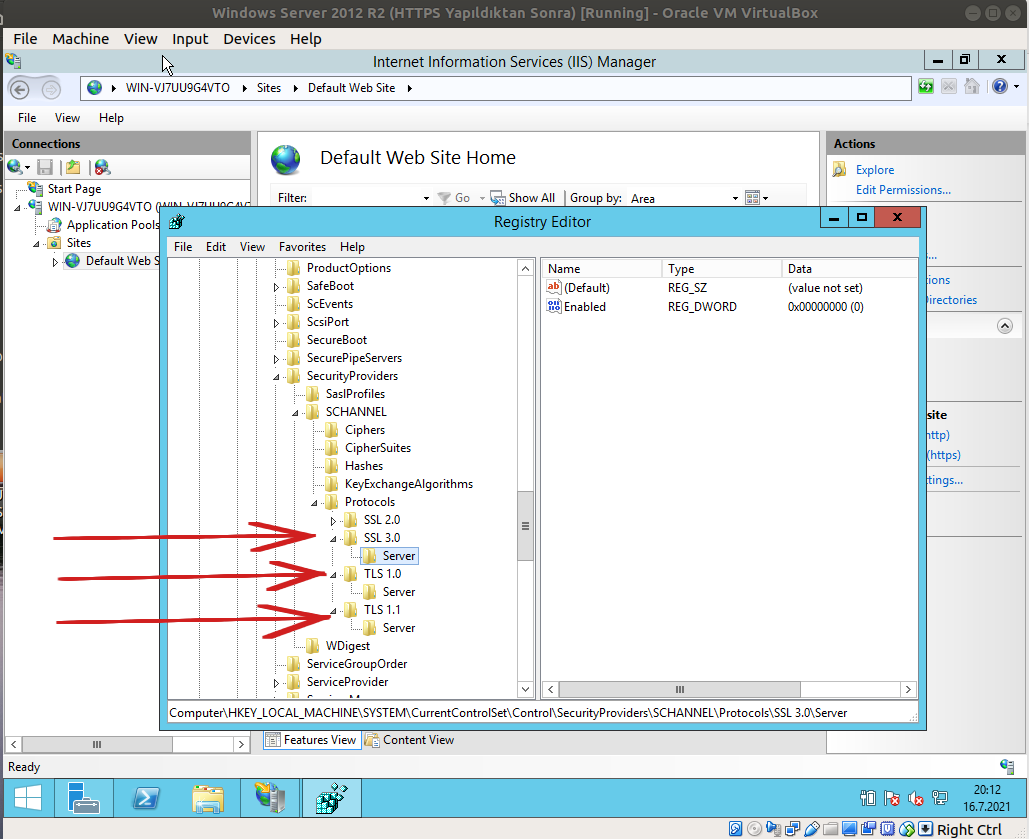The image size is (1029, 839).
Task: Open VirtualBox Devices menu
Action: [249, 39]
